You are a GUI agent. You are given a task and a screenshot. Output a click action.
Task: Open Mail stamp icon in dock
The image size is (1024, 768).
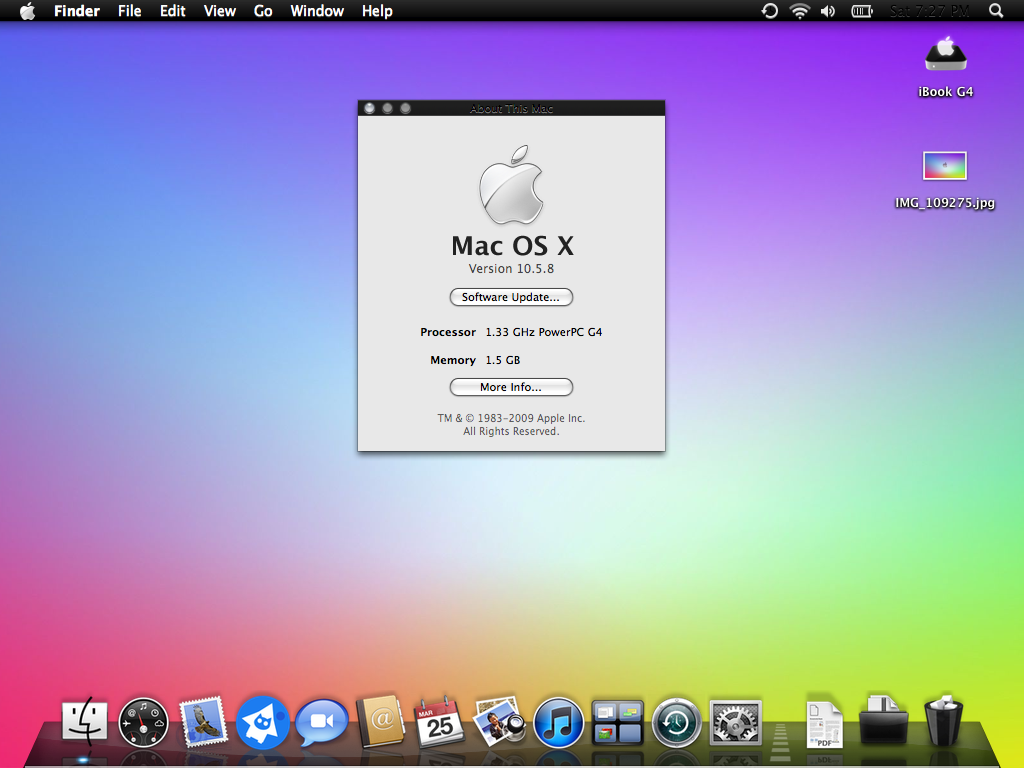pyautogui.click(x=203, y=721)
